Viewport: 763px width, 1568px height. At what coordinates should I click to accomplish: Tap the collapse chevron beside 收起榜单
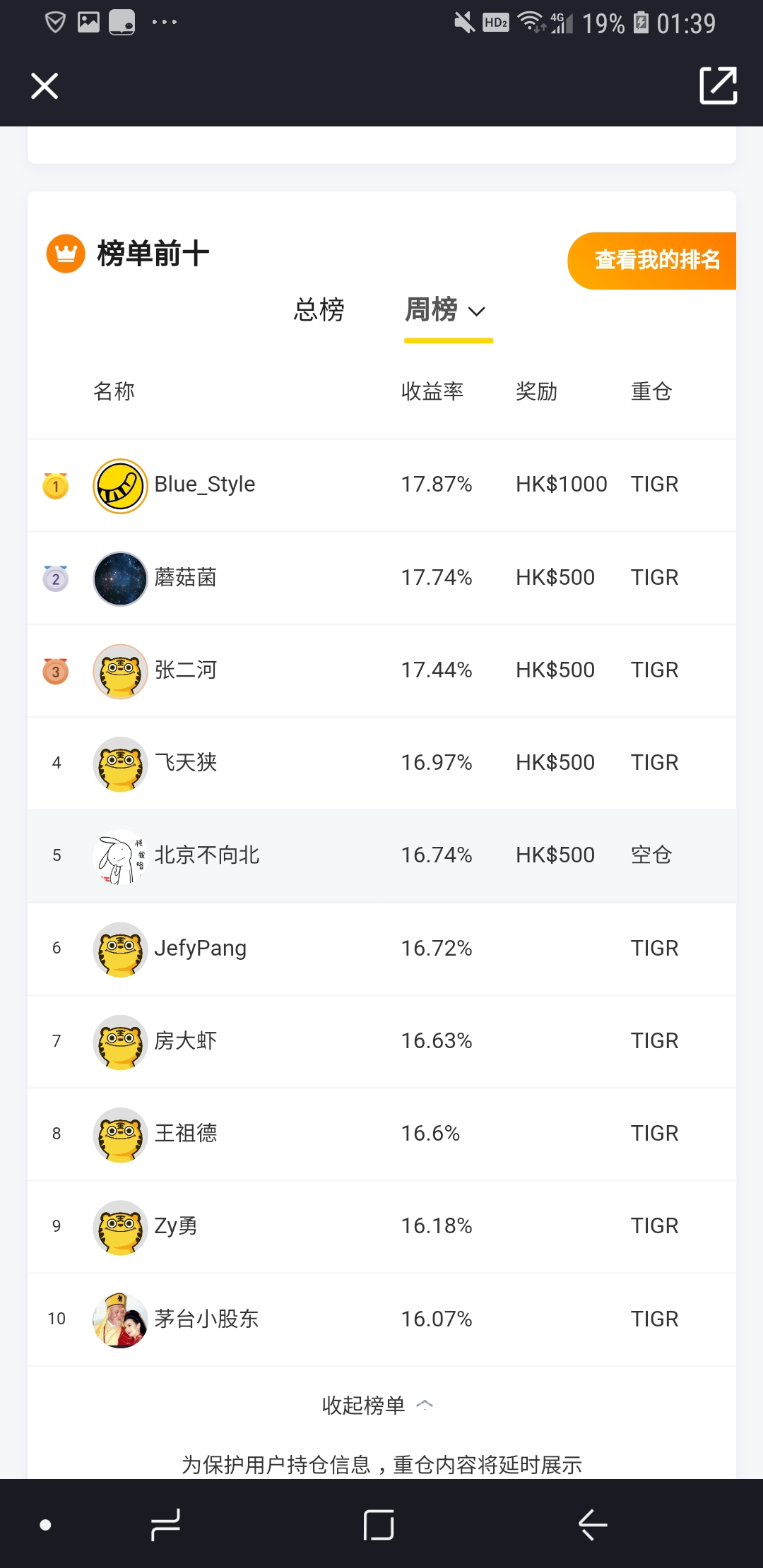tap(425, 1405)
